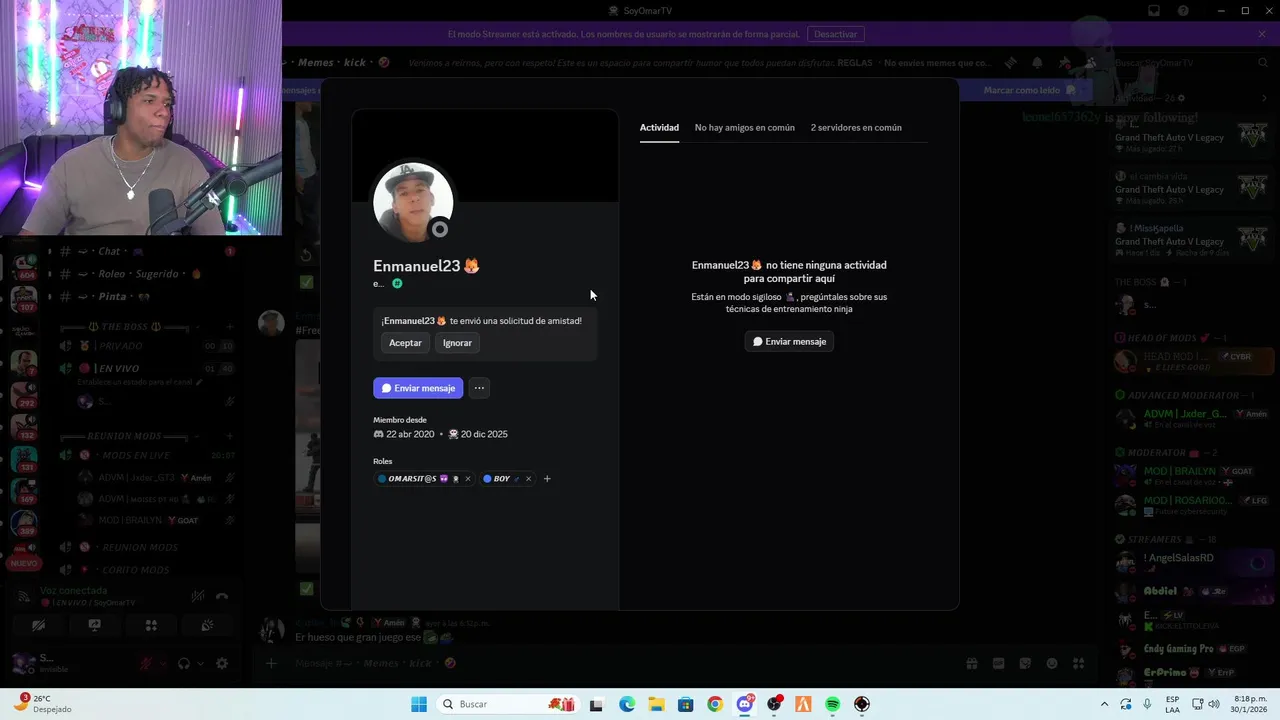The width and height of the screenshot is (1280, 720).
Task: Disconnect from voice with hang-up icon
Action: click(222, 596)
